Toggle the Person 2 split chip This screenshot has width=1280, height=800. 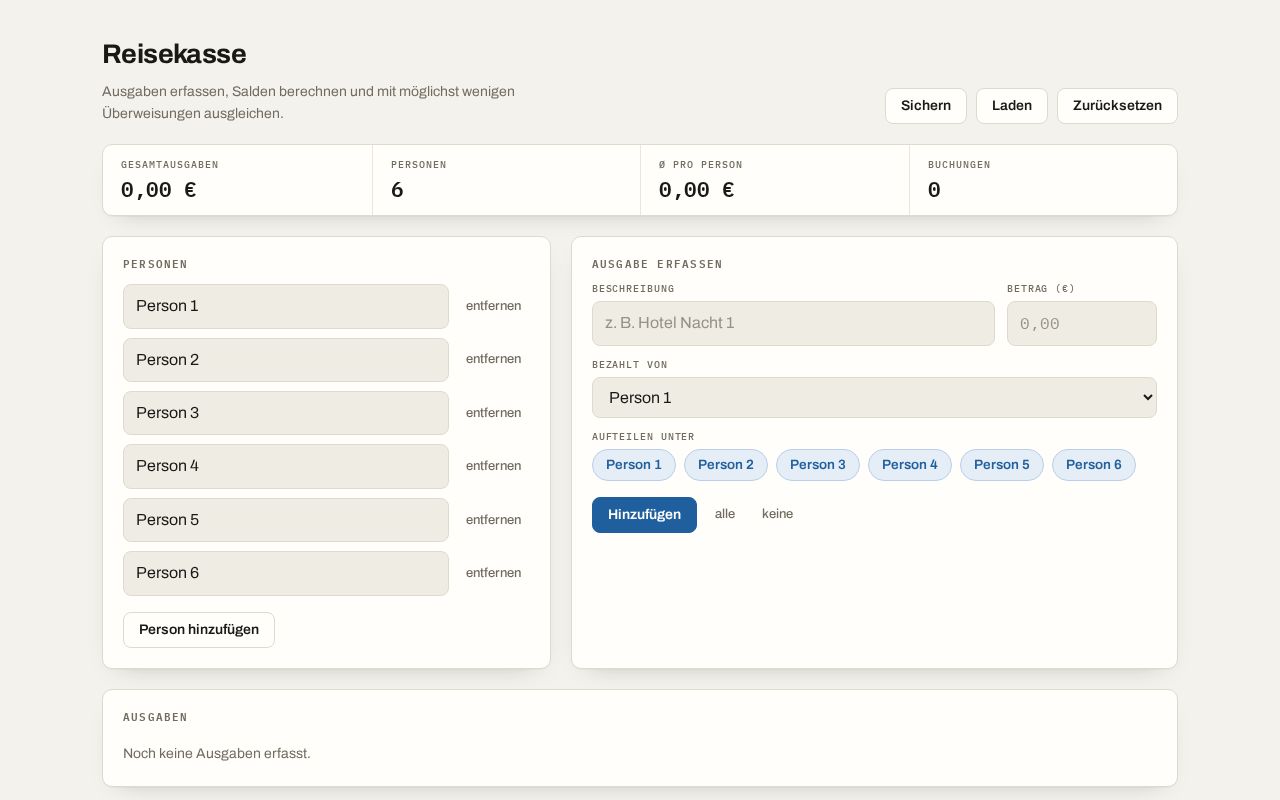[726, 465]
